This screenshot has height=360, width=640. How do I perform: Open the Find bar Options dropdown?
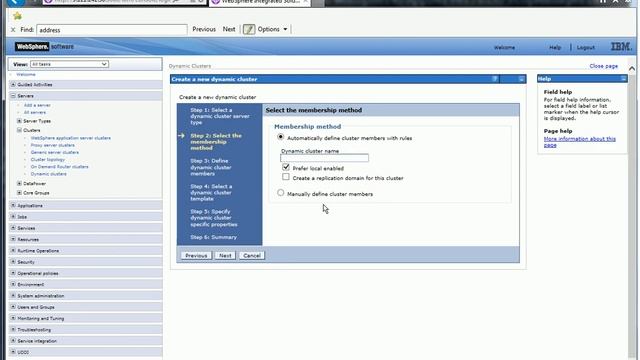[x=272, y=29]
